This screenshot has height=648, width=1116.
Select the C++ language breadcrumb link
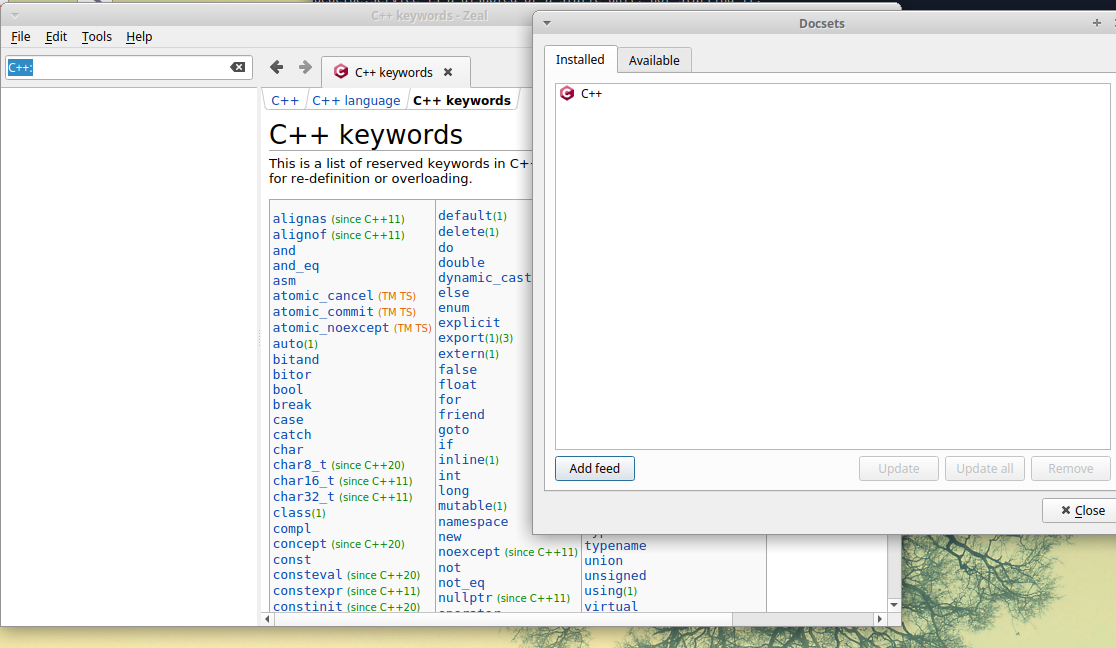pyautogui.click(x=356, y=100)
